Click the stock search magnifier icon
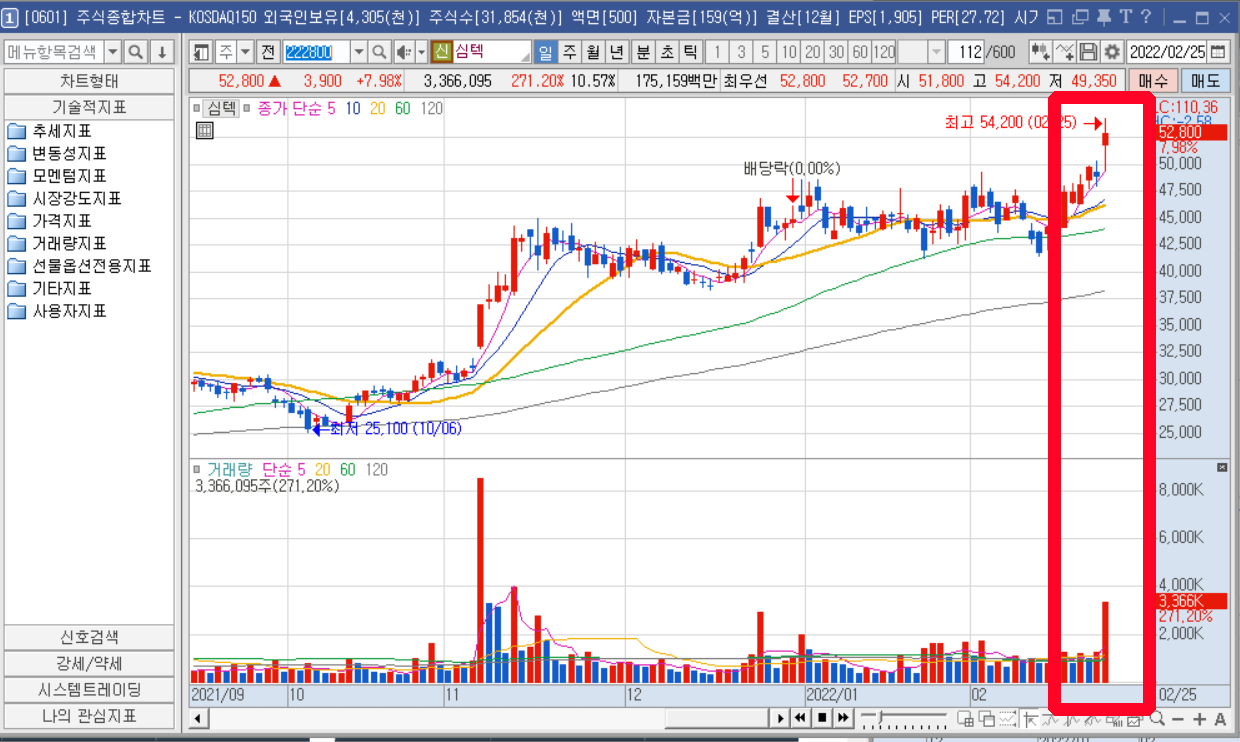The image size is (1240, 742). coord(380,52)
